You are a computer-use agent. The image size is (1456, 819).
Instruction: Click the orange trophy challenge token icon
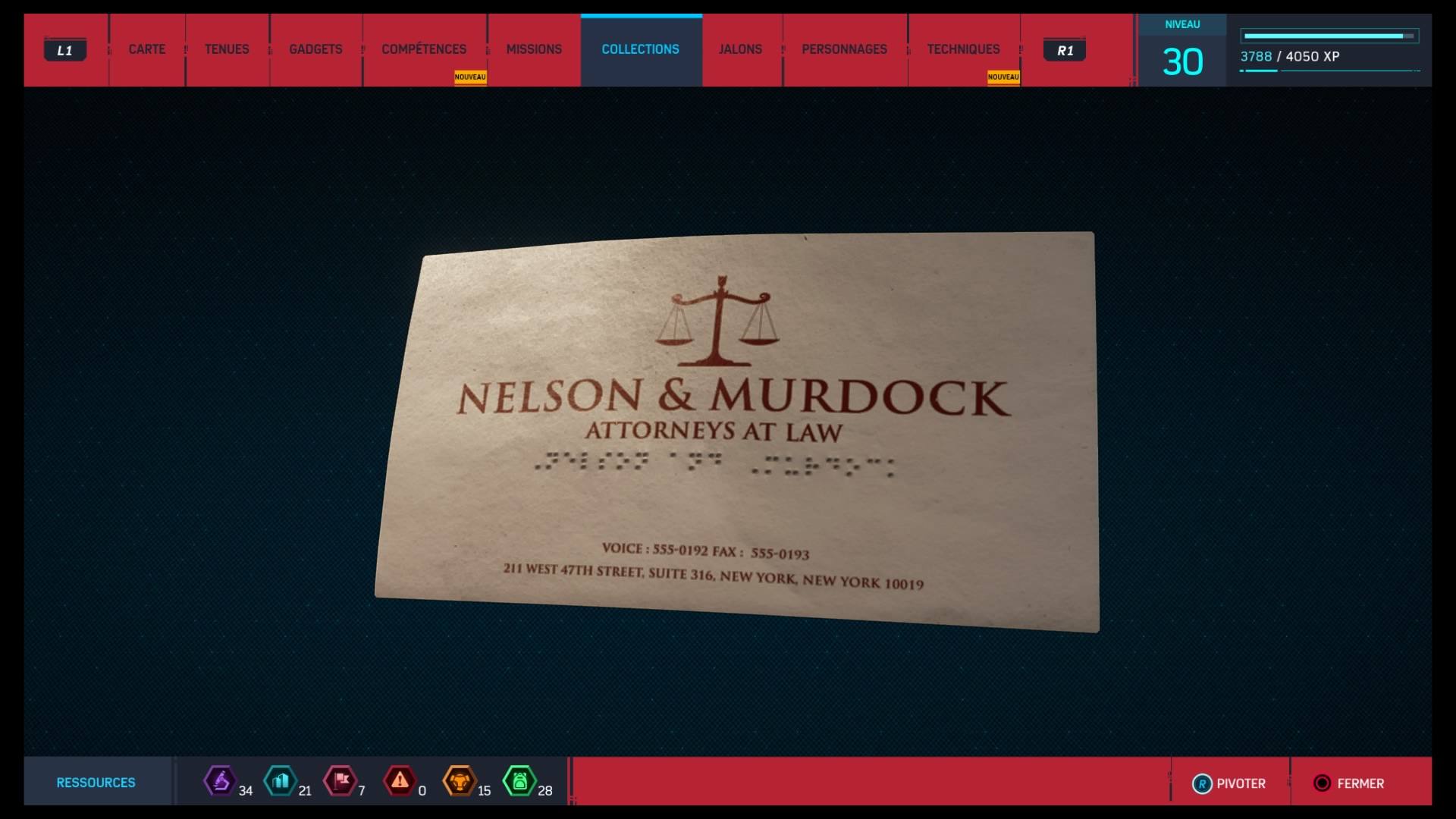(460, 780)
